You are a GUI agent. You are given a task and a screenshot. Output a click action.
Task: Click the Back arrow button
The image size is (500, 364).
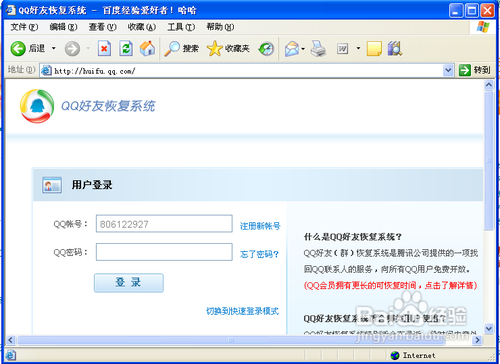18,49
